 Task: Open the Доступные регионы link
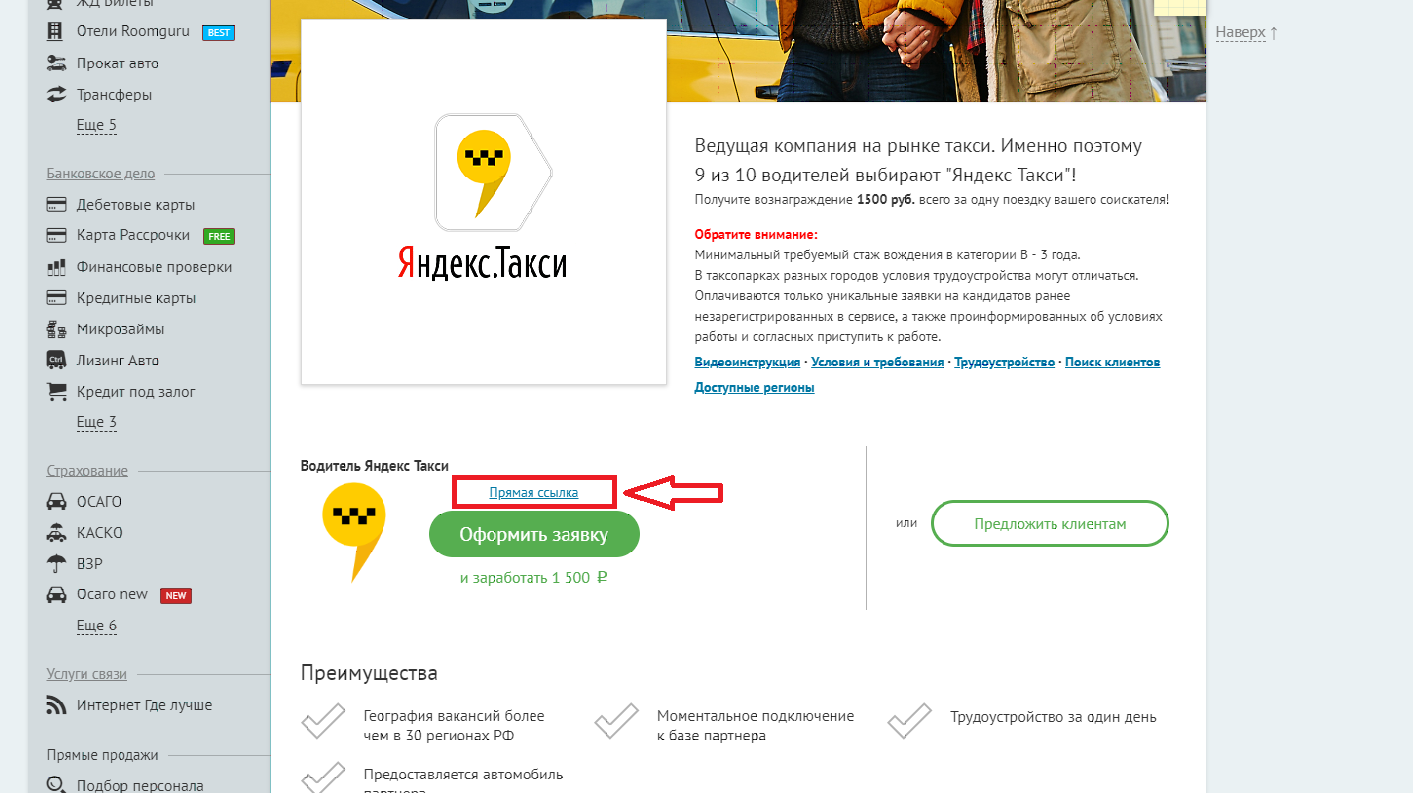pyautogui.click(x=754, y=388)
